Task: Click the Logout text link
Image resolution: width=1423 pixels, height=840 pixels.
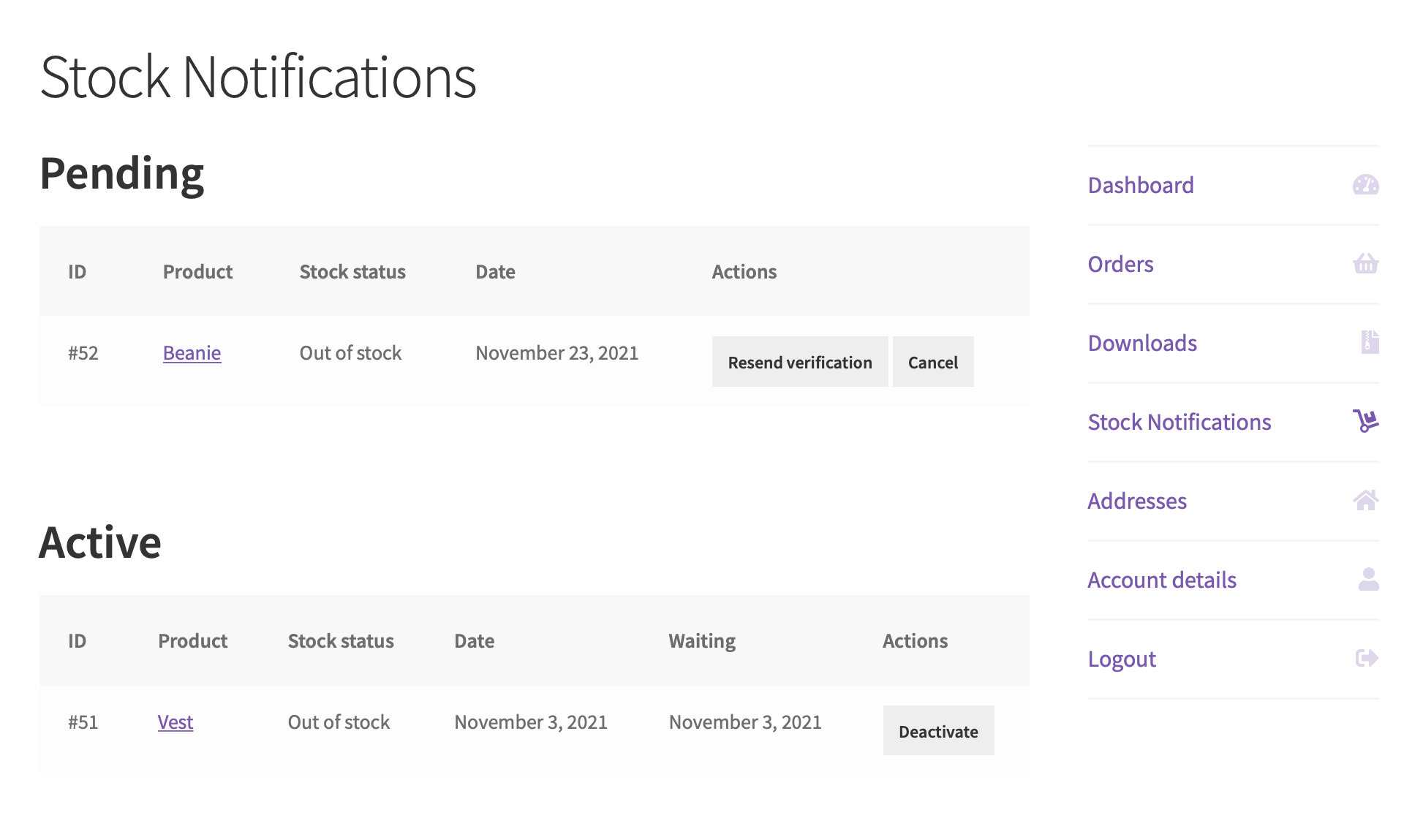Action: [x=1122, y=659]
